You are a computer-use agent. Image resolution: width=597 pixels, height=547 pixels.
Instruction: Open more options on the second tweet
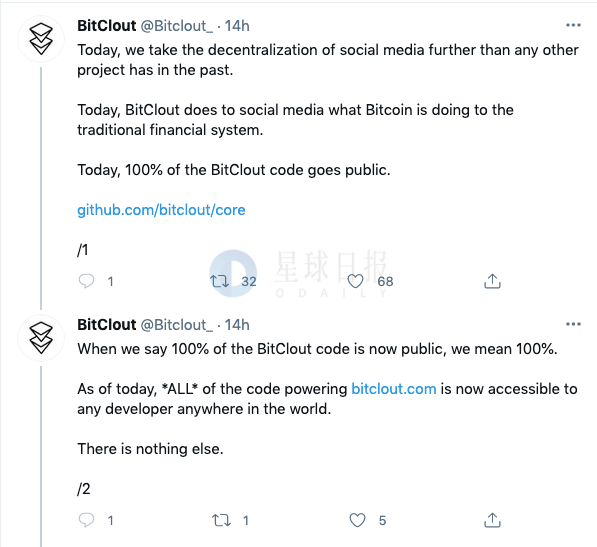(x=573, y=324)
